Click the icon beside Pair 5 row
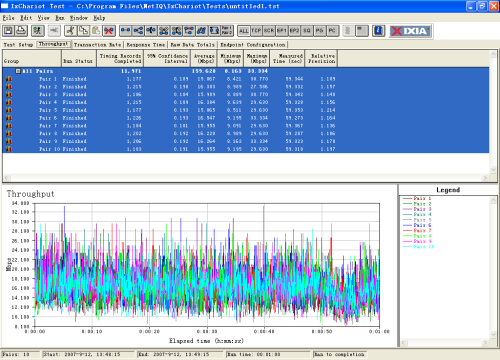Screen dimensions: 500x360 click(9, 110)
